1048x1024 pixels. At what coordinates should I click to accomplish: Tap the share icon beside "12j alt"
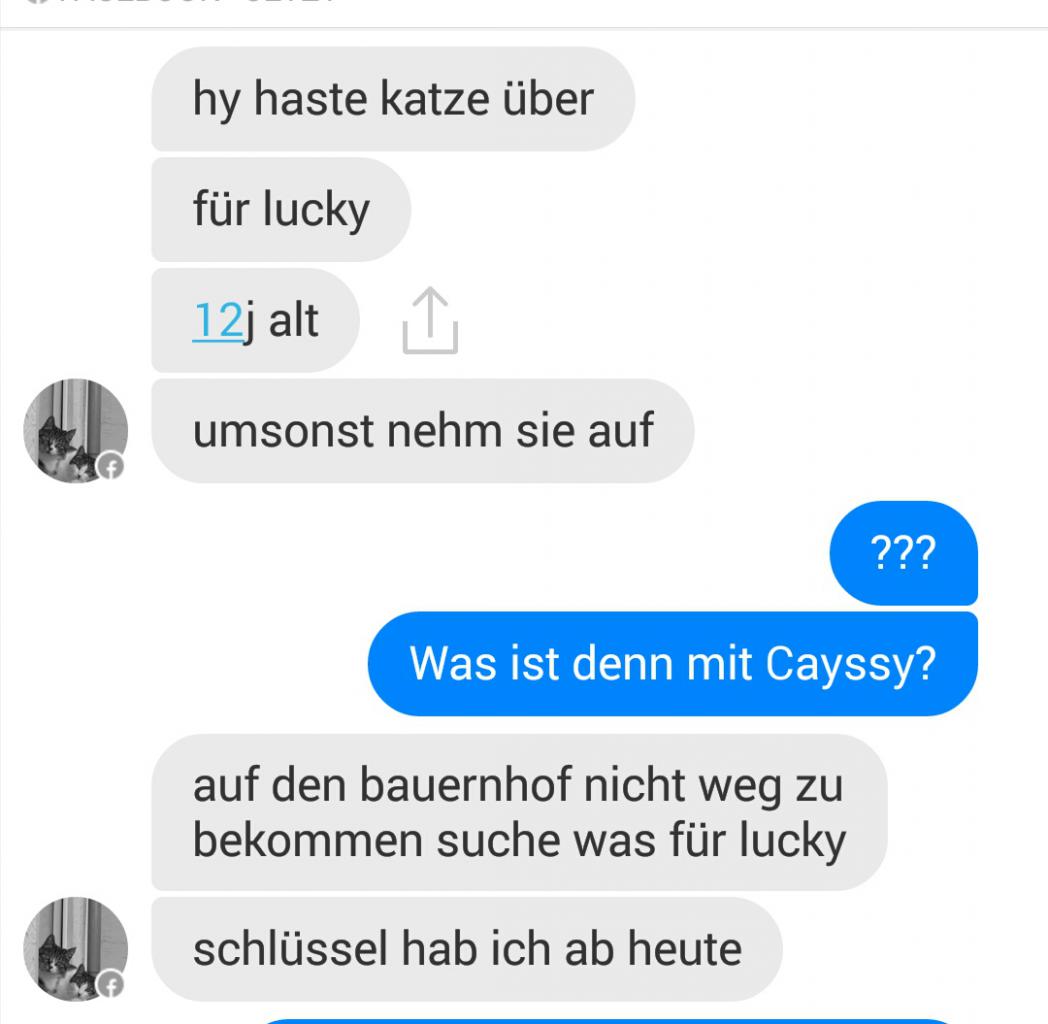coord(430,320)
